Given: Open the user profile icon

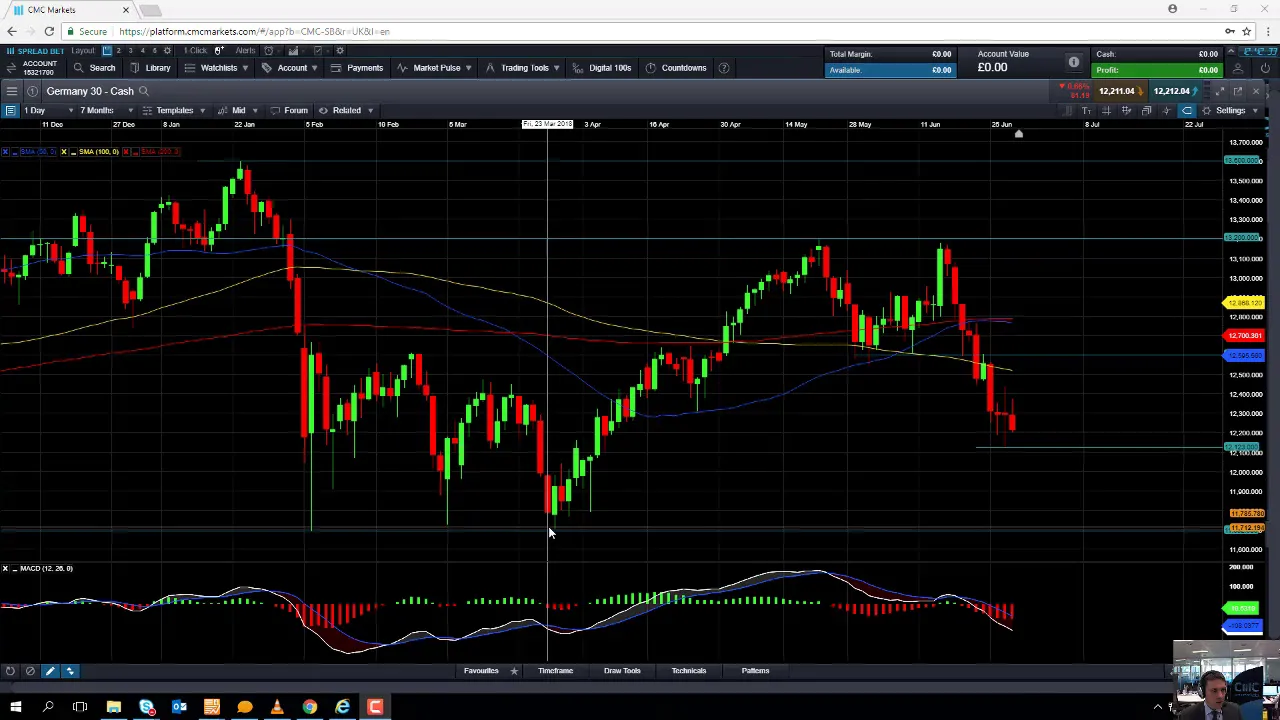Looking at the screenshot, I should pyautogui.click(x=1238, y=68).
